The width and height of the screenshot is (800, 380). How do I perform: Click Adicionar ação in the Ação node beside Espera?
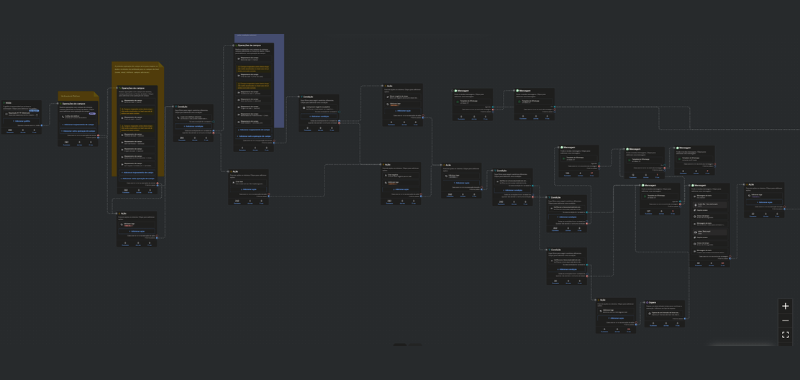point(616,318)
